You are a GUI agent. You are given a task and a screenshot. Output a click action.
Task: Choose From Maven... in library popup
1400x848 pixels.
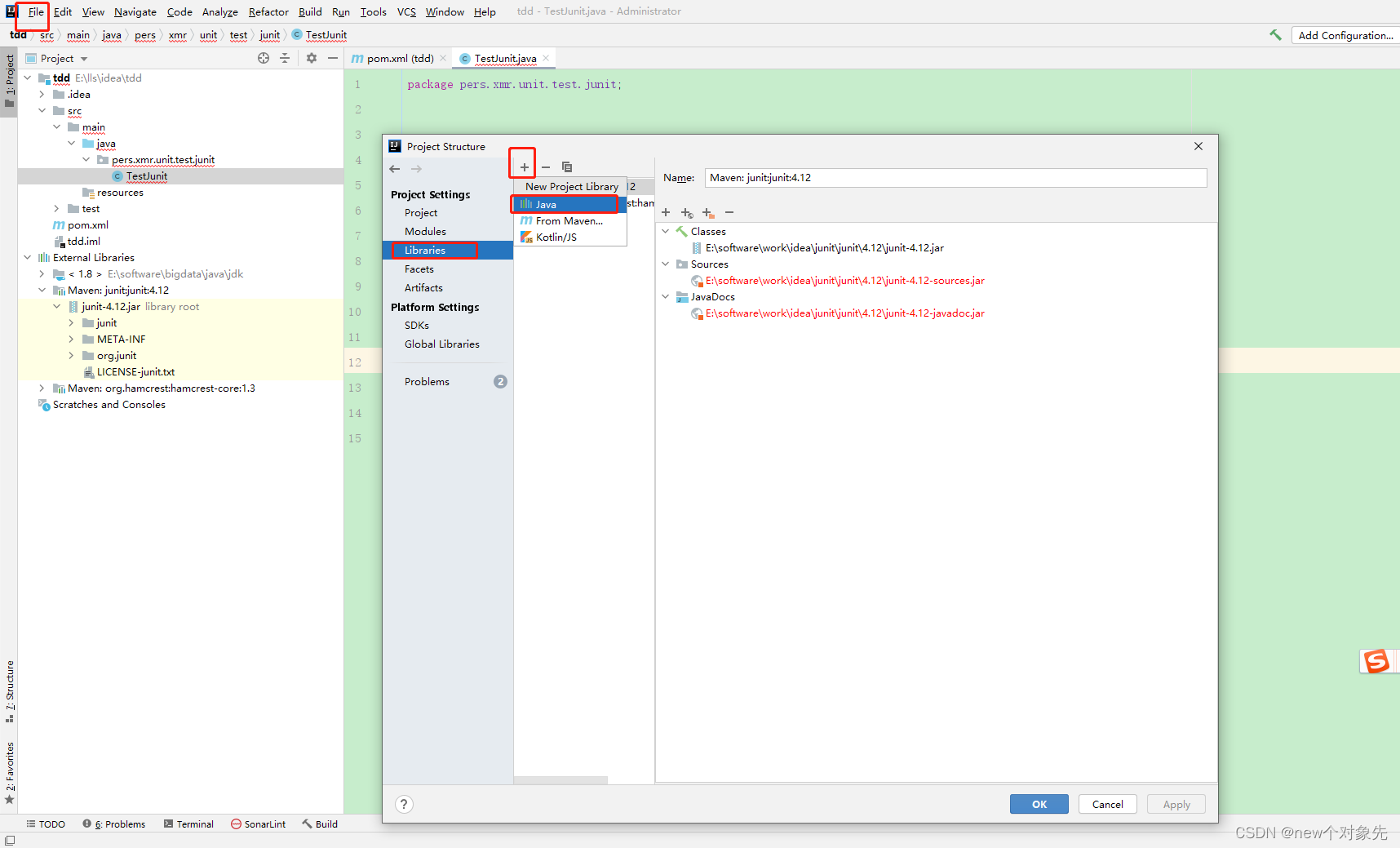569,221
